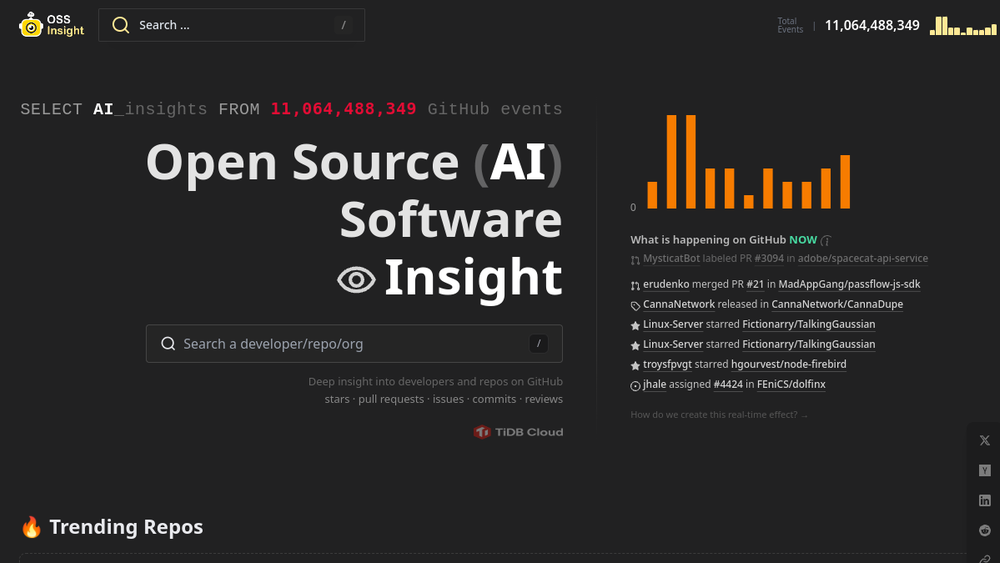Share on X (Twitter) icon
Viewport: 1000px width, 563px height.
click(x=985, y=441)
